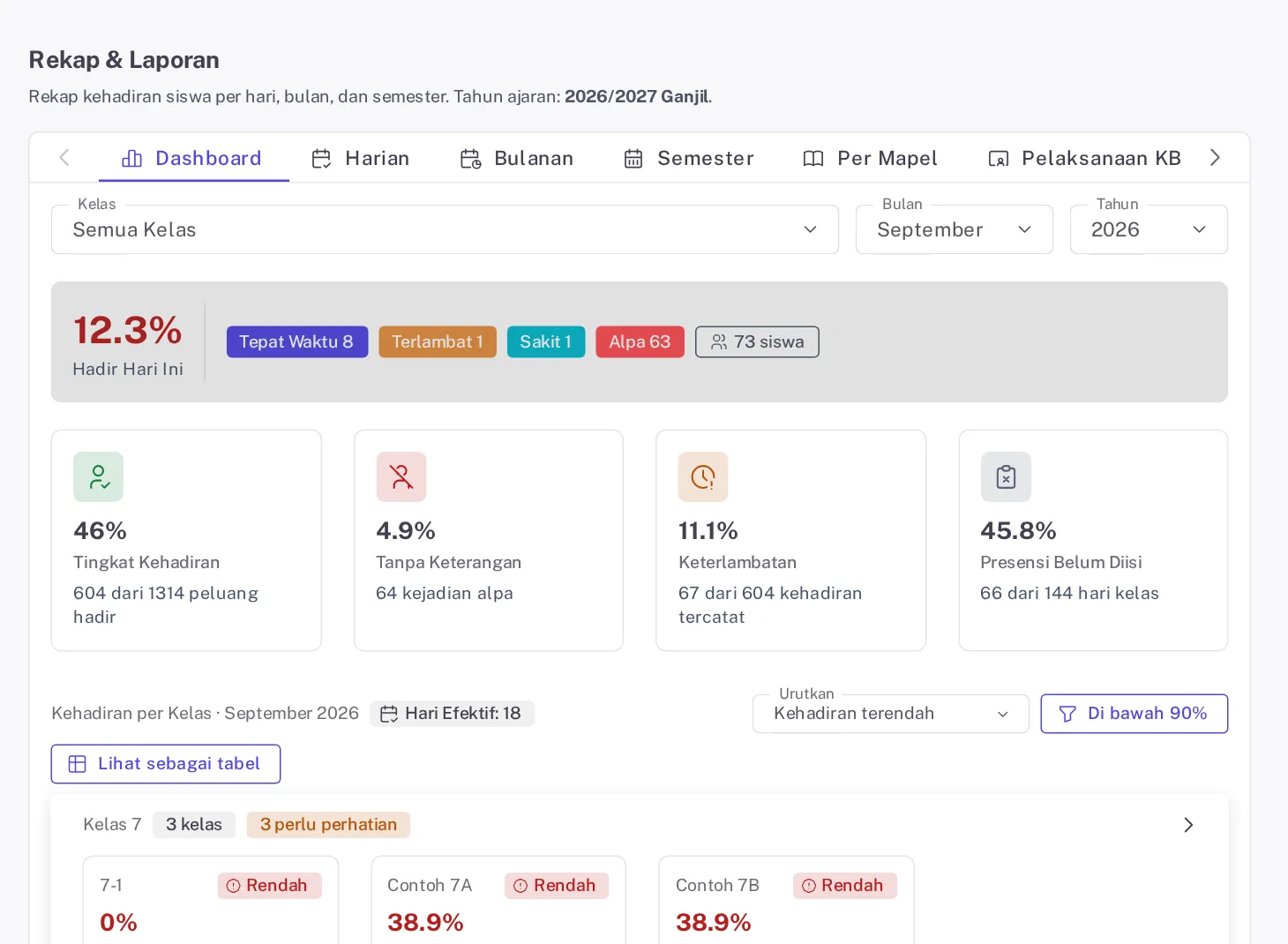Click the 3 perlu perhatian badge
This screenshot has height=944, width=1288.
point(328,825)
